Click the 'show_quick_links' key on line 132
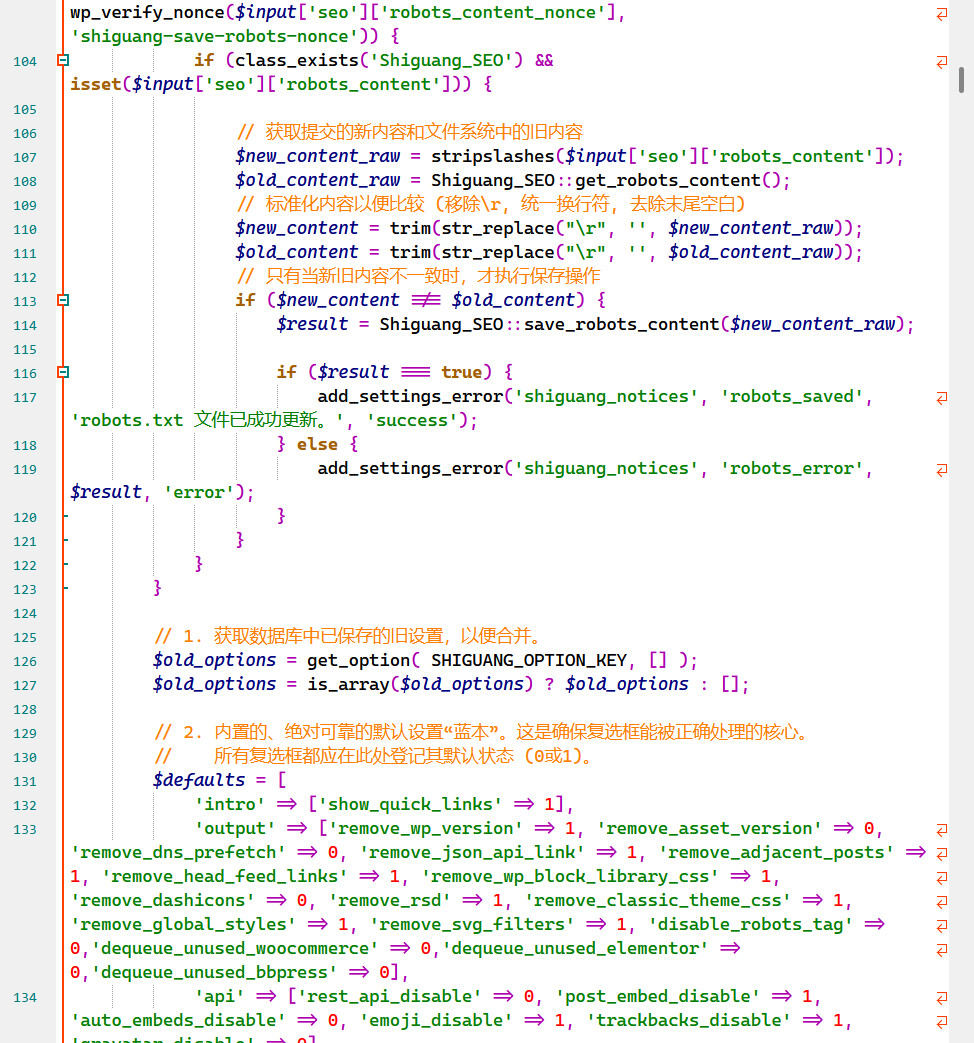 point(411,804)
